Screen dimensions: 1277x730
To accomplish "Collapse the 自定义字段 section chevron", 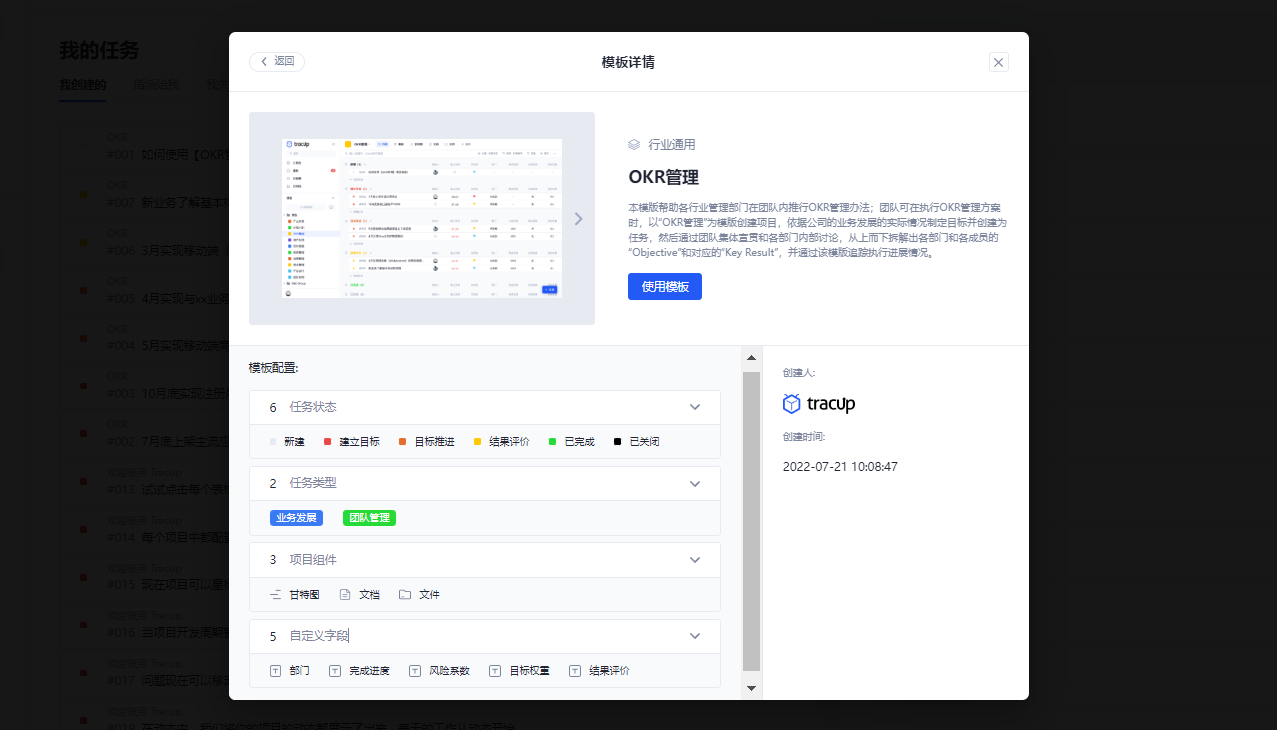I will 694,636.
